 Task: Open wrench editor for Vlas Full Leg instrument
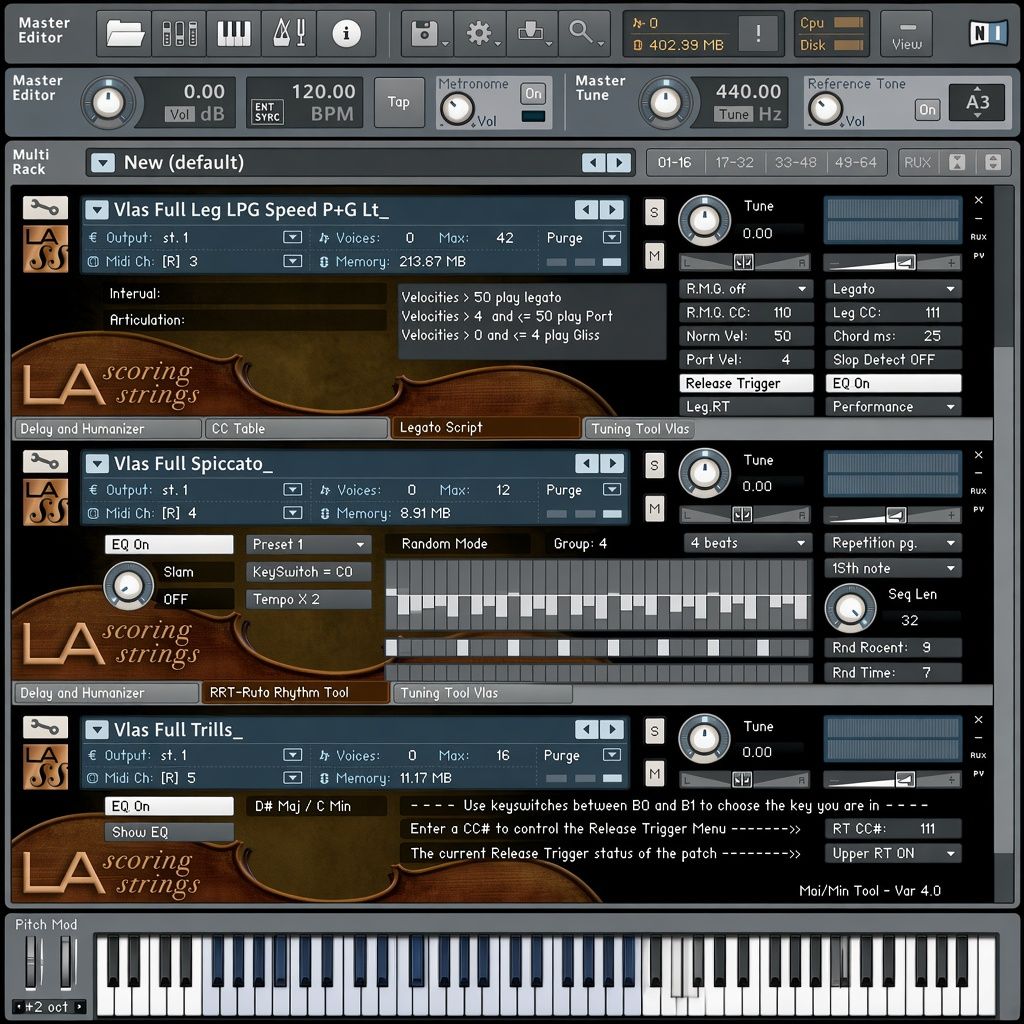pos(45,208)
